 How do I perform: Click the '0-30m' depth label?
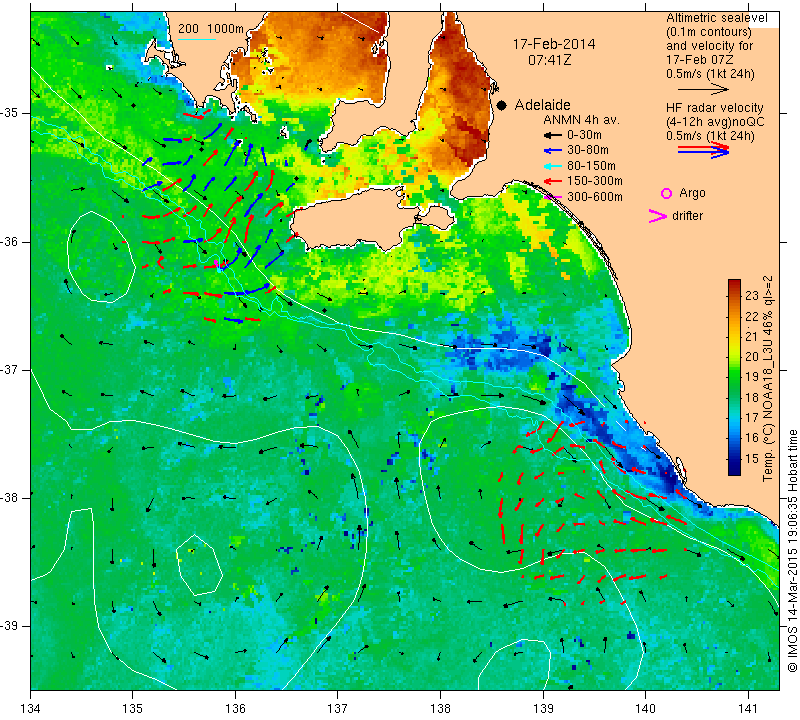point(584,135)
